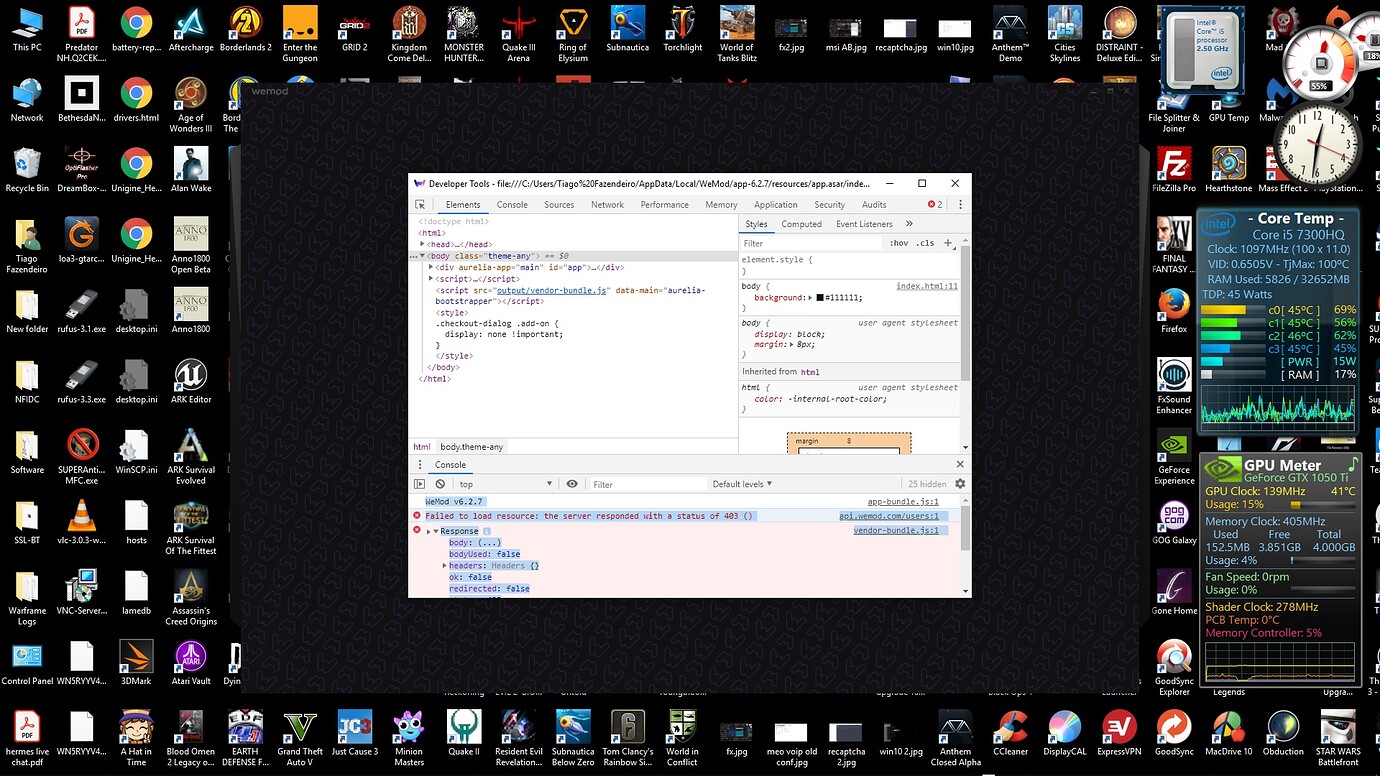Select the html breadcrumb

click(422, 447)
